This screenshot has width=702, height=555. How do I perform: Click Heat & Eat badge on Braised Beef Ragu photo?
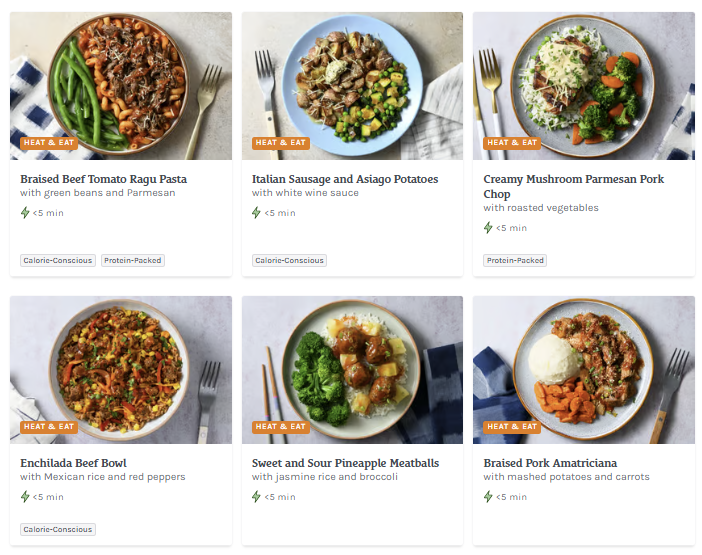pos(49,143)
